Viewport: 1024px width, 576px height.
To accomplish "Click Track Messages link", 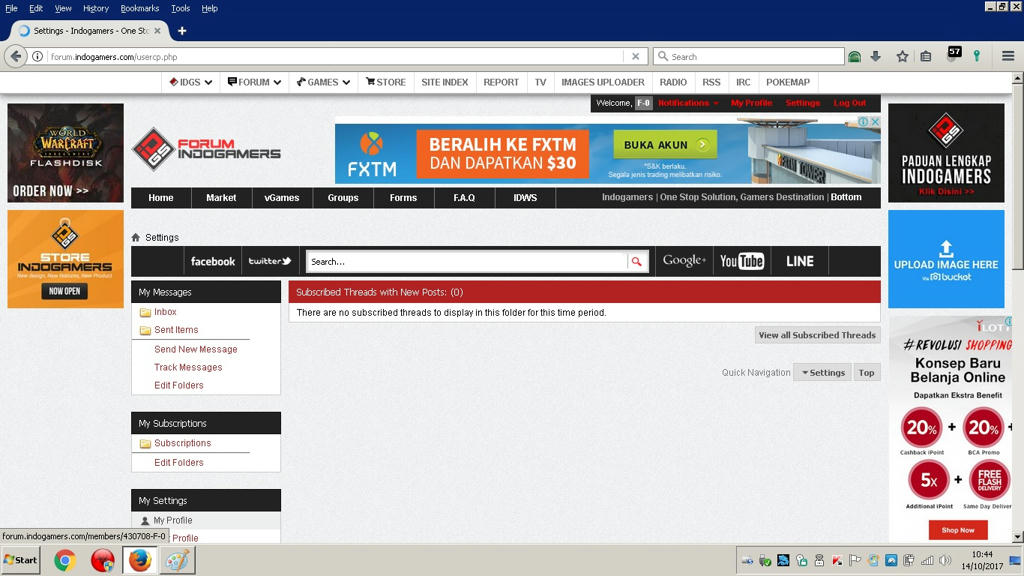I will point(188,368).
